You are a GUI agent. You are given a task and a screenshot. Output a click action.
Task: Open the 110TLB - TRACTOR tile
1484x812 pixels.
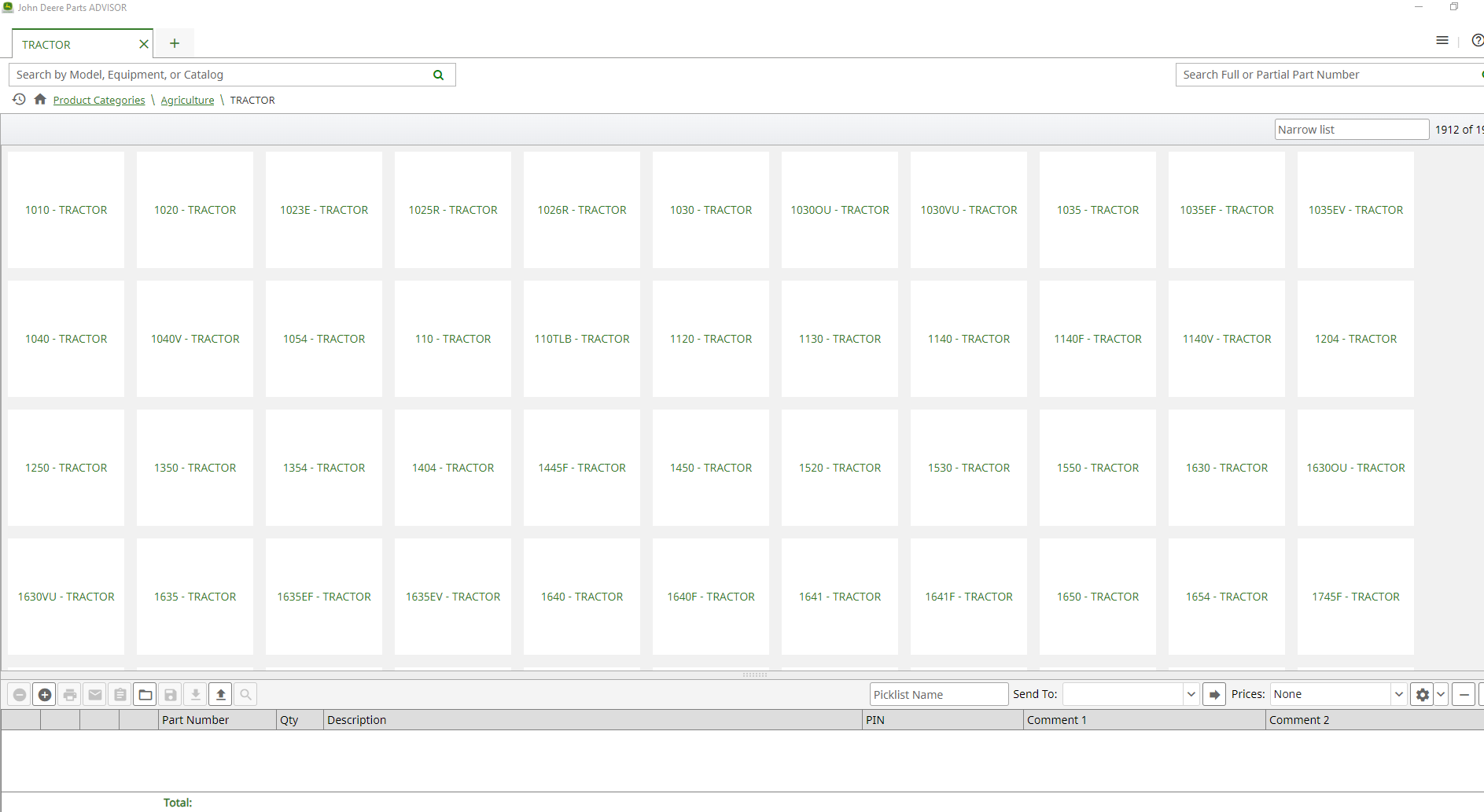tap(582, 339)
